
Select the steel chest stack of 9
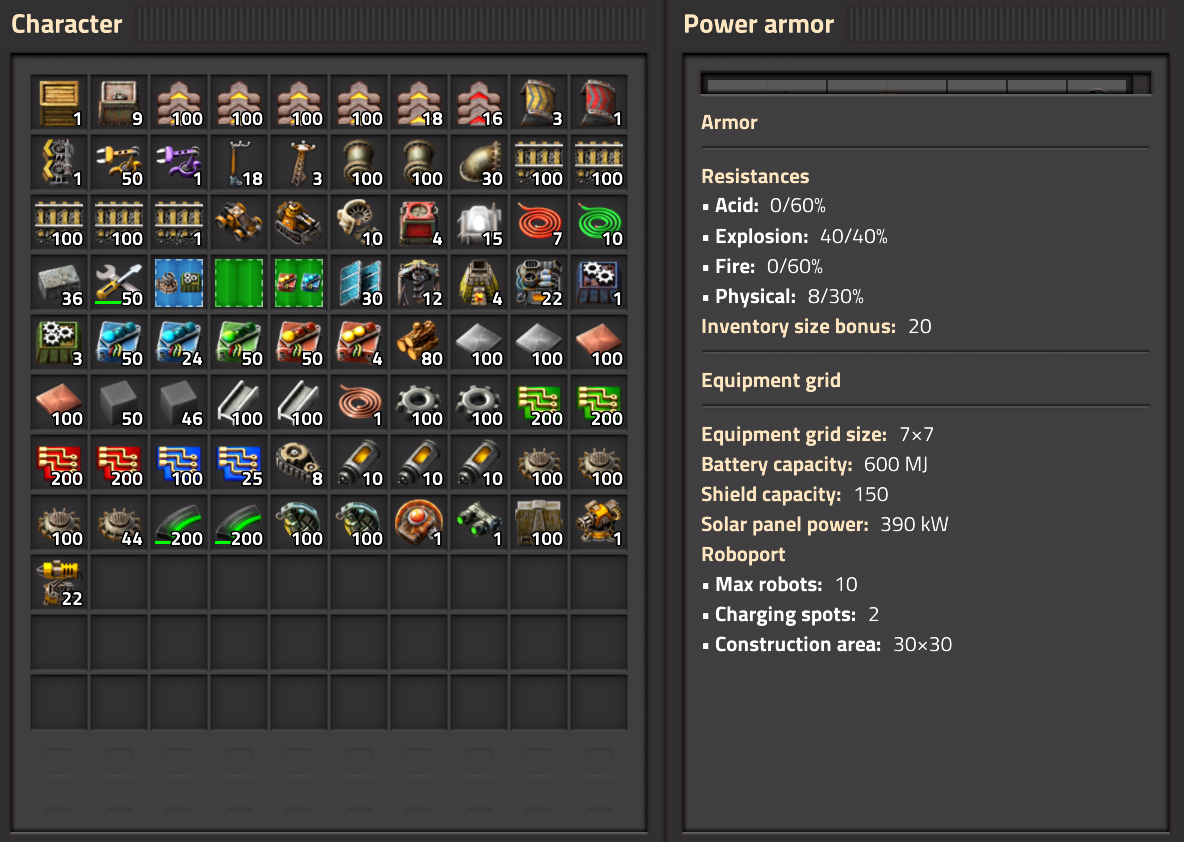[119, 103]
